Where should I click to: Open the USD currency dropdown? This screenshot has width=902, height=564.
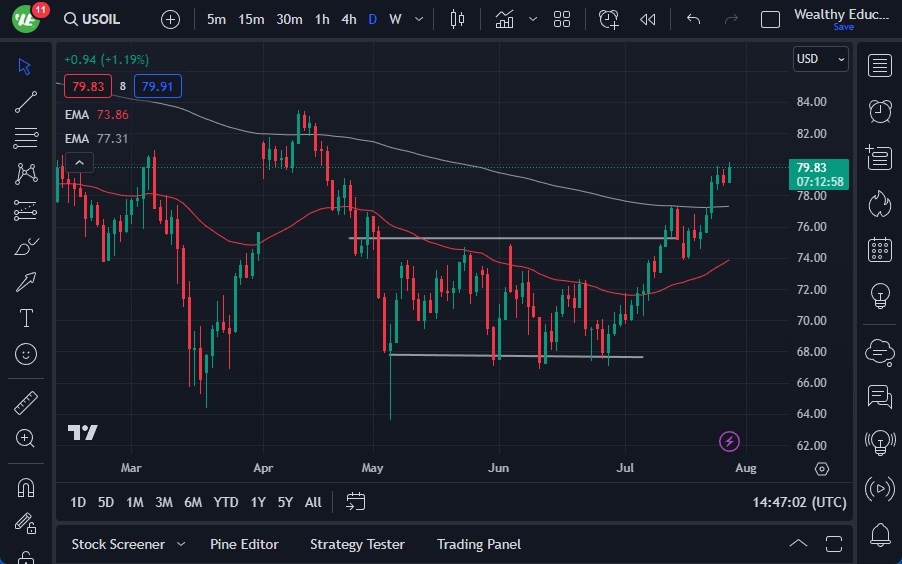(820, 59)
